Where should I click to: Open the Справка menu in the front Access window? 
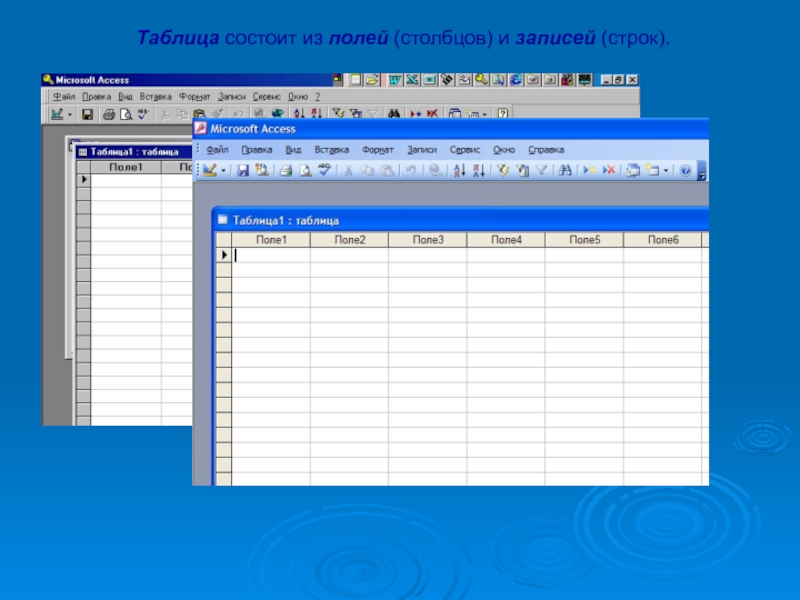(x=546, y=149)
